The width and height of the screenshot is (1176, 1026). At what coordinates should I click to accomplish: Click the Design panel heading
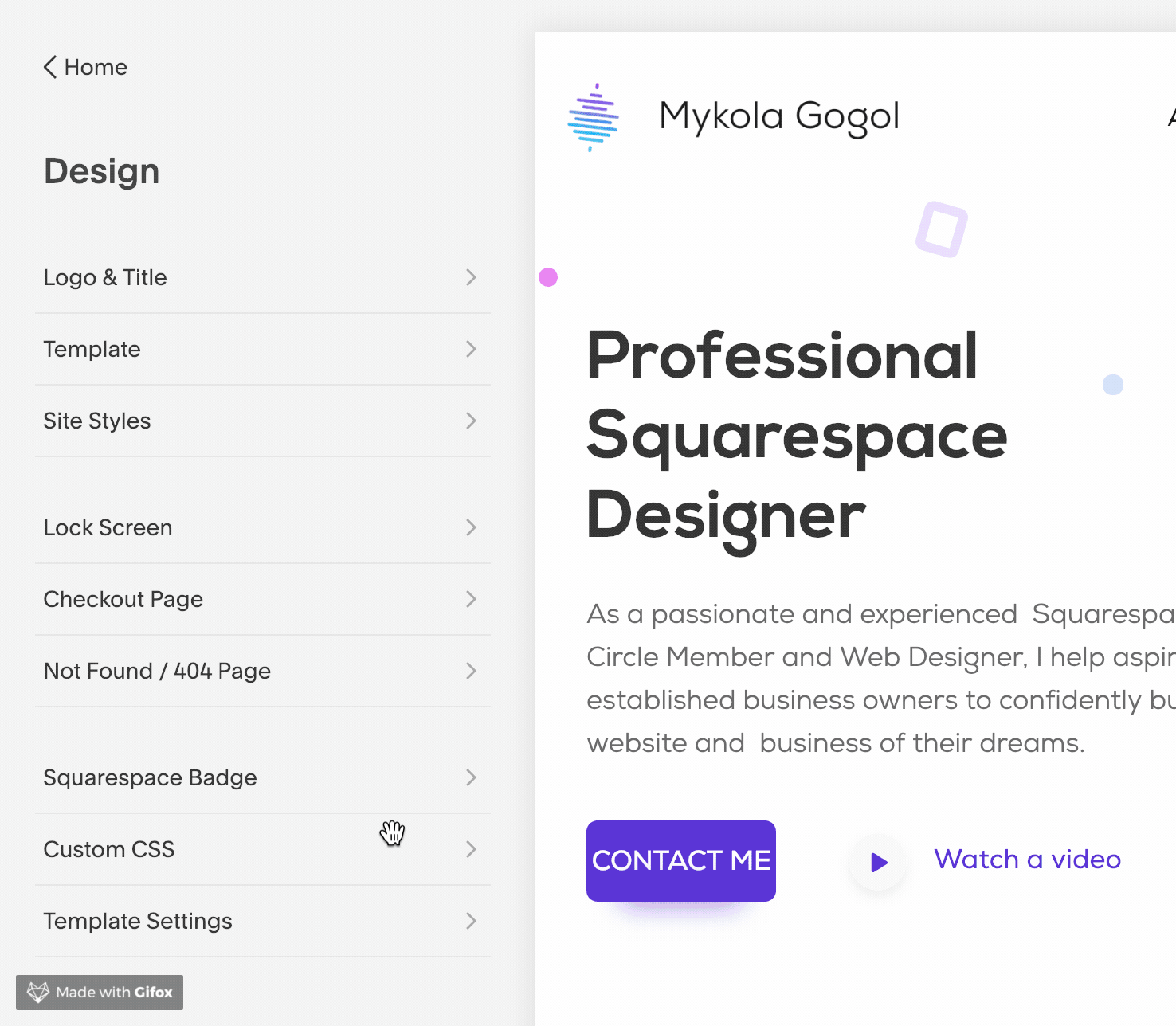click(102, 171)
